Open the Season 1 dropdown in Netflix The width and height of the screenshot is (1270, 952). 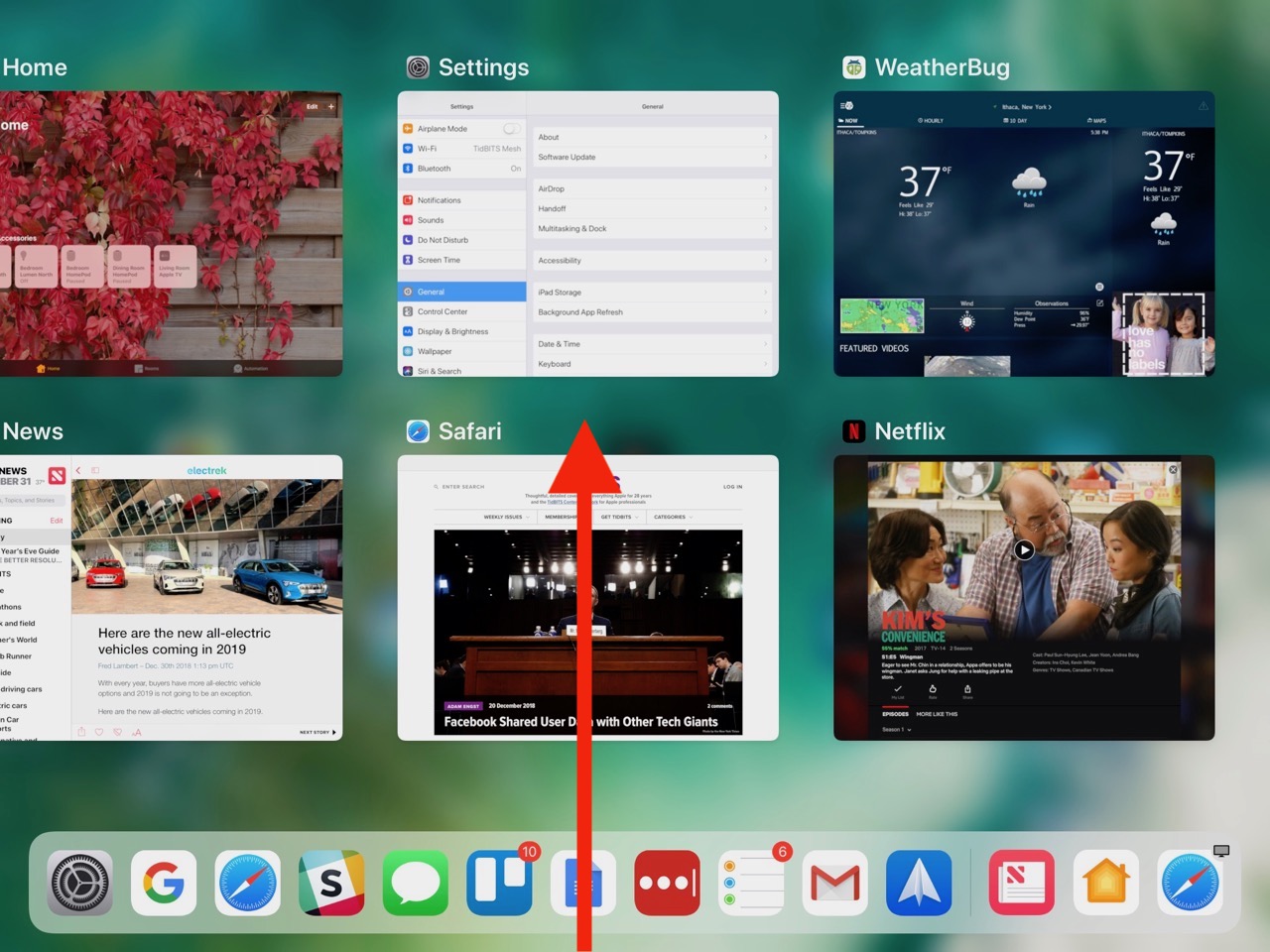(897, 730)
